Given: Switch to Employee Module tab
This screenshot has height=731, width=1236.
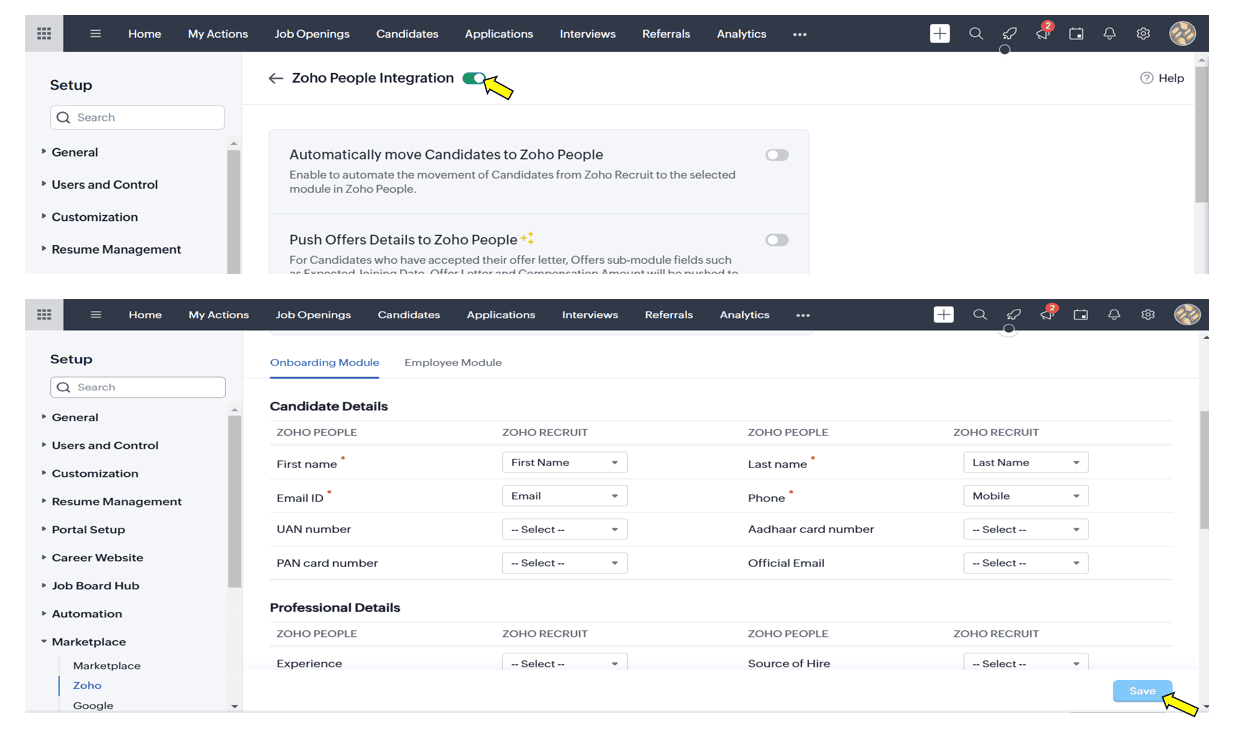Looking at the screenshot, I should point(453,362).
